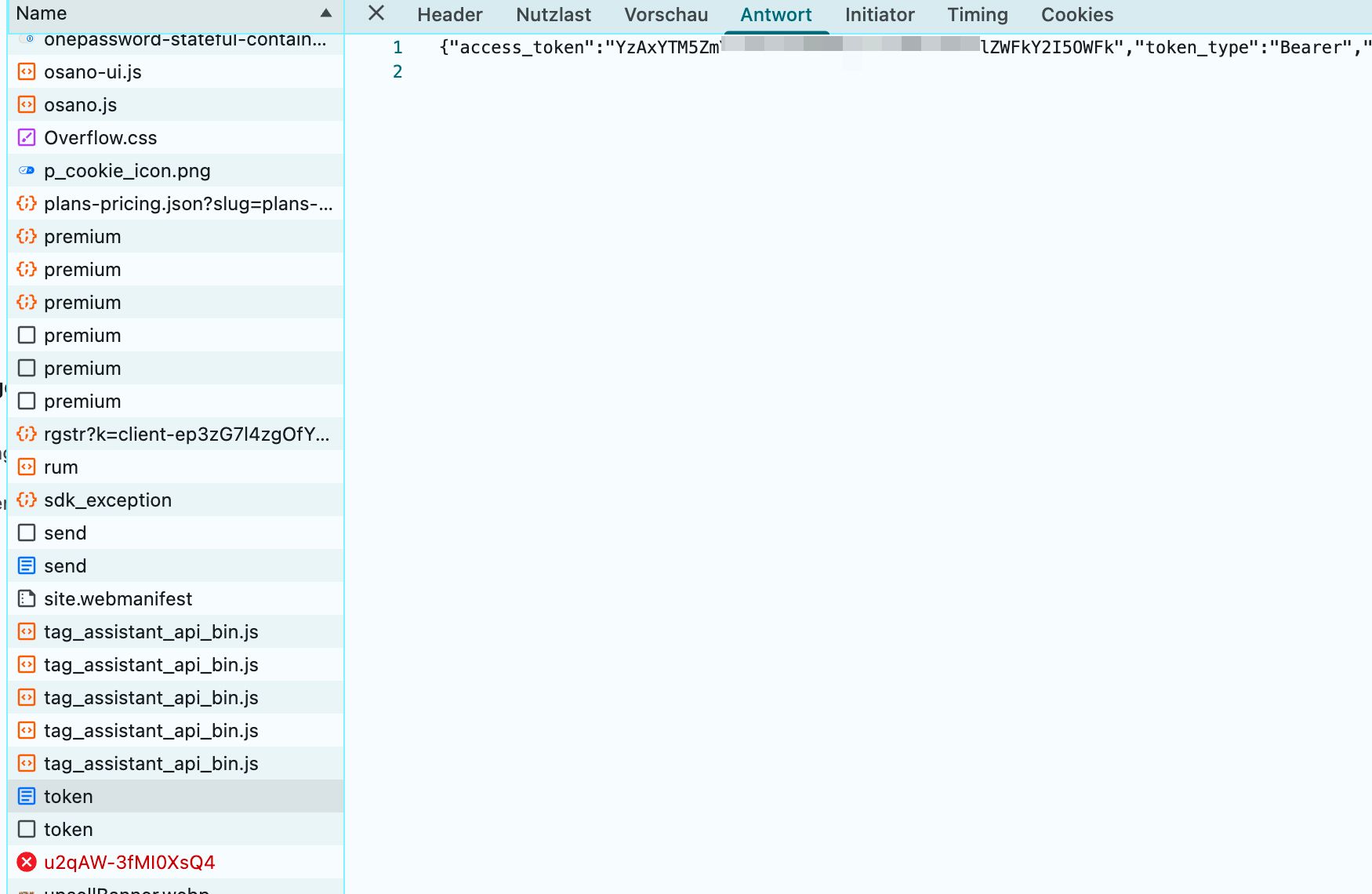Screen dimensions: 1372x894
Task: Select the rgstr?k=client-ep3zG7l4zgOfY request
Action: pyautogui.click(x=176, y=434)
